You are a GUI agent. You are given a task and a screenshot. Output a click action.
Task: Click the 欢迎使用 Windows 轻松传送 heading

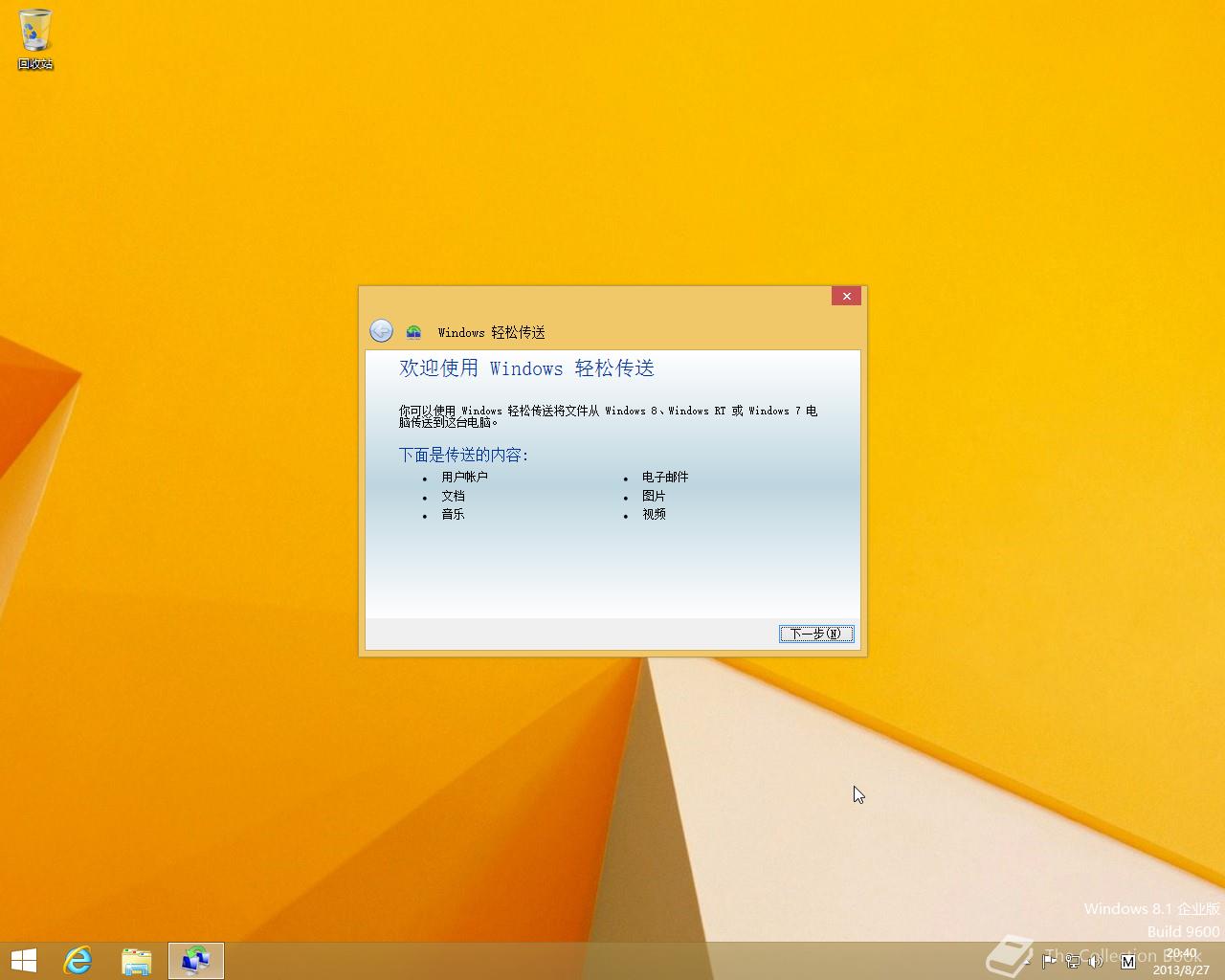coord(526,368)
